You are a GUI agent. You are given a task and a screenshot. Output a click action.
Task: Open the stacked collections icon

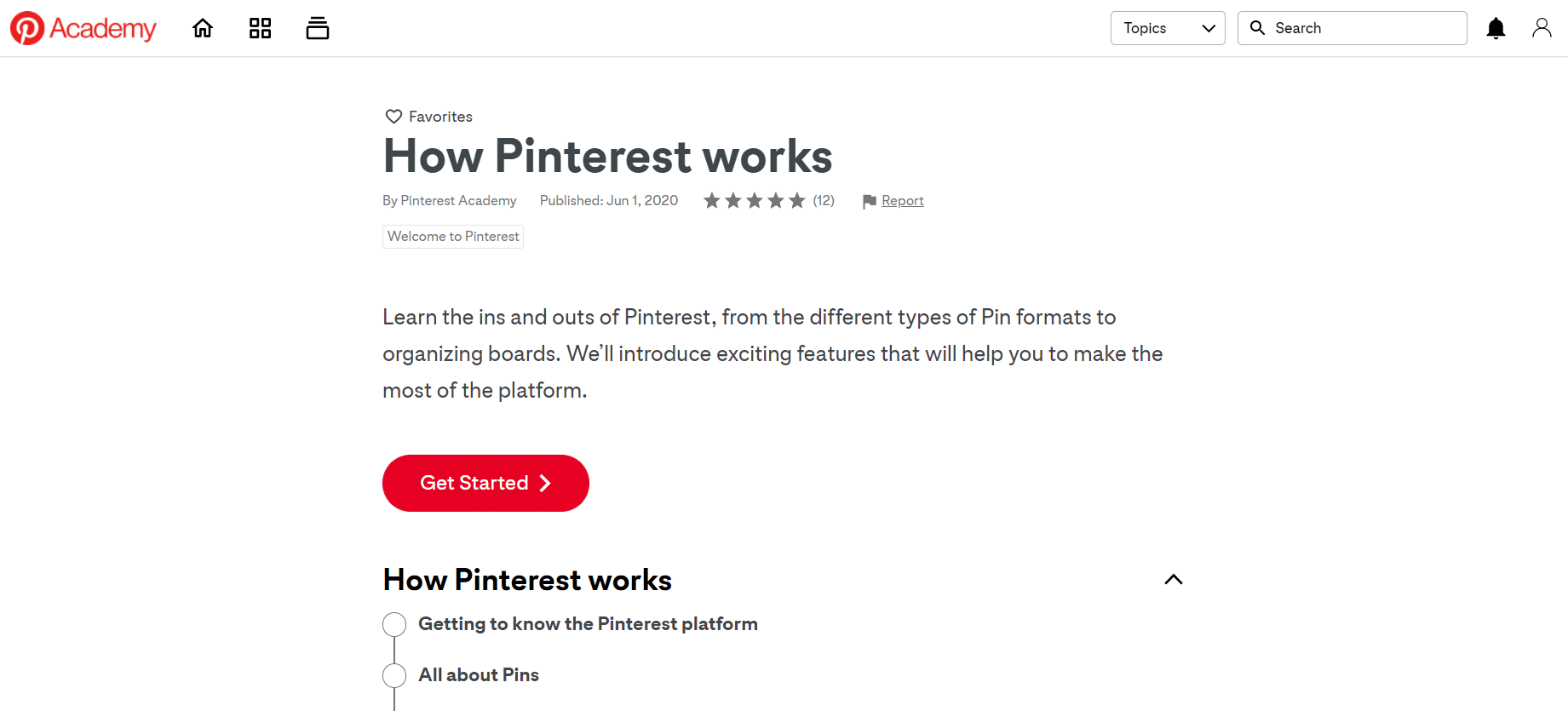318,28
